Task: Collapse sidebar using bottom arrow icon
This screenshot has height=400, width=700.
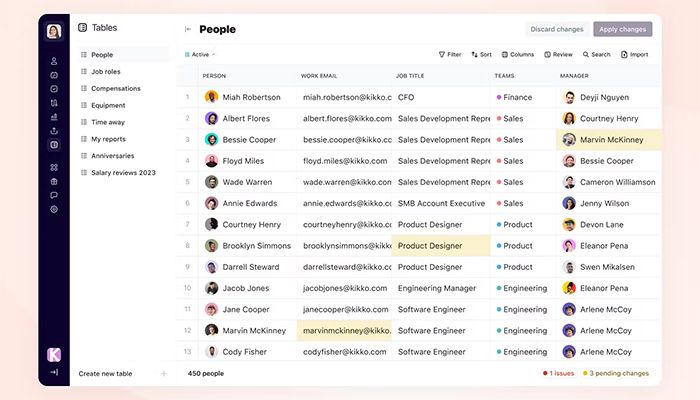Action: tap(54, 372)
